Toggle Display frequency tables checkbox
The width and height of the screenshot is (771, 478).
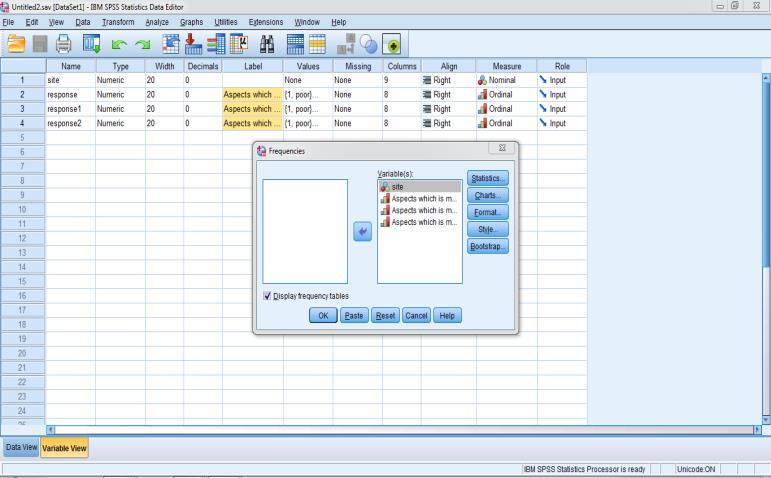tap(267, 296)
